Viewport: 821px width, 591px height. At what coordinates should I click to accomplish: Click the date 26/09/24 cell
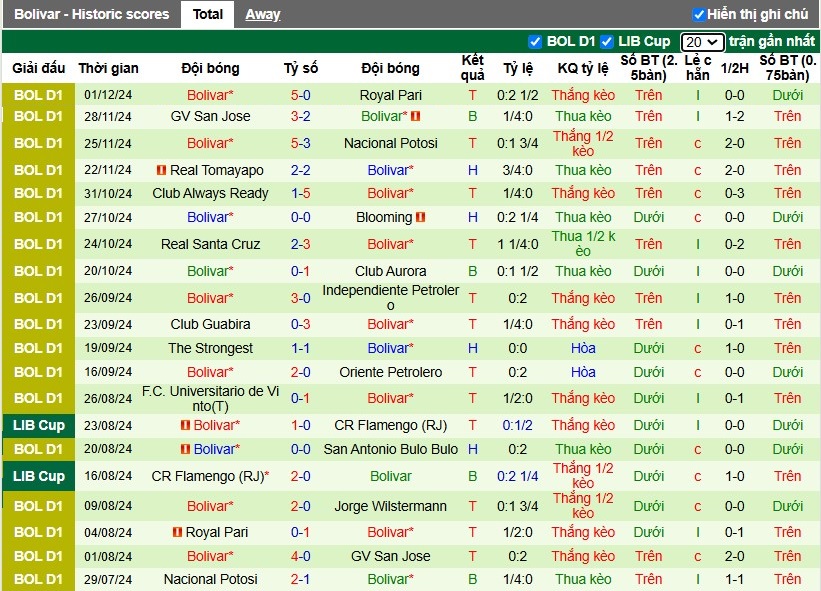108,298
